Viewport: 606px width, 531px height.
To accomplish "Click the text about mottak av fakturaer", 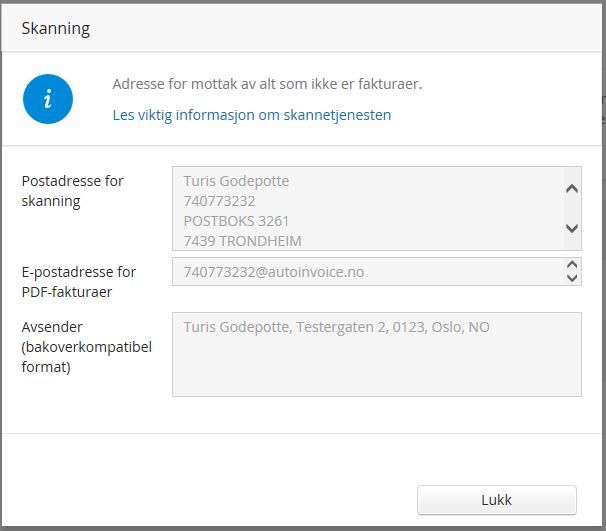I will [x=267, y=84].
